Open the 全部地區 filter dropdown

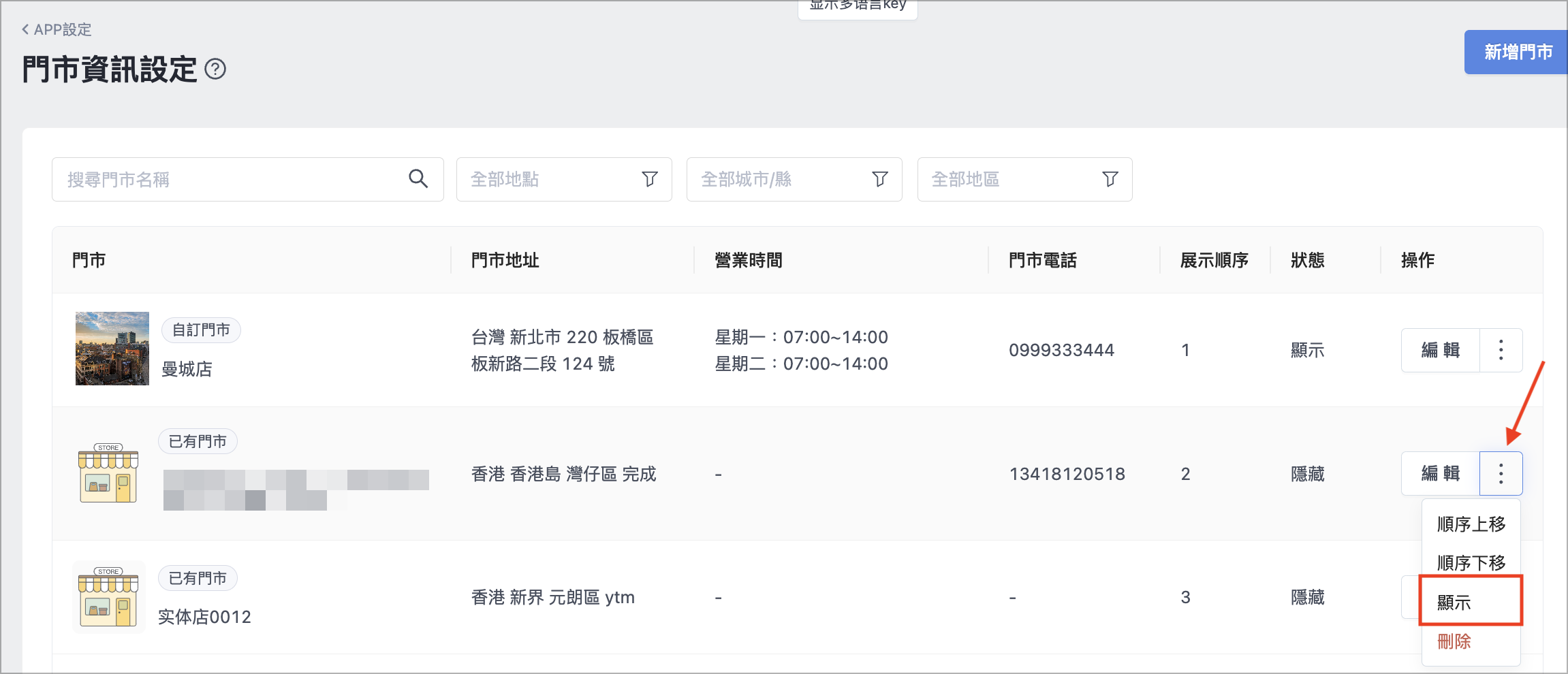(x=1024, y=179)
